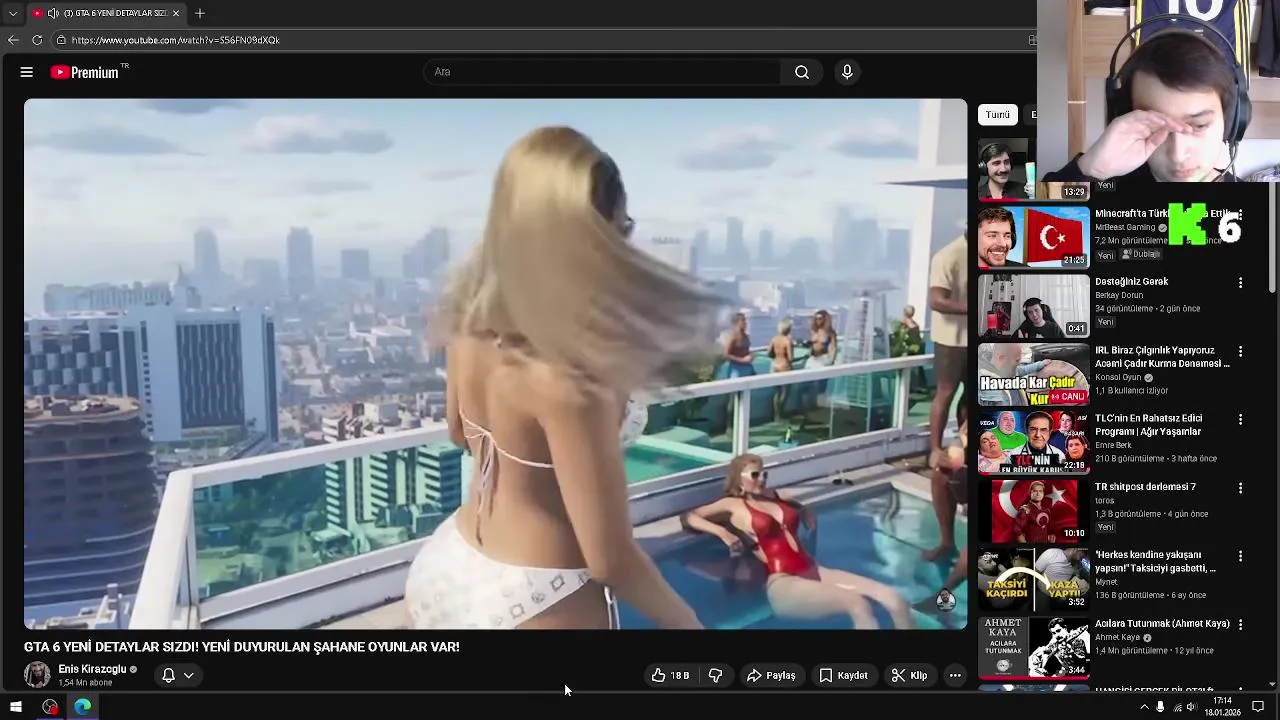Open taskbar clock showing 17:14

tap(1223, 707)
